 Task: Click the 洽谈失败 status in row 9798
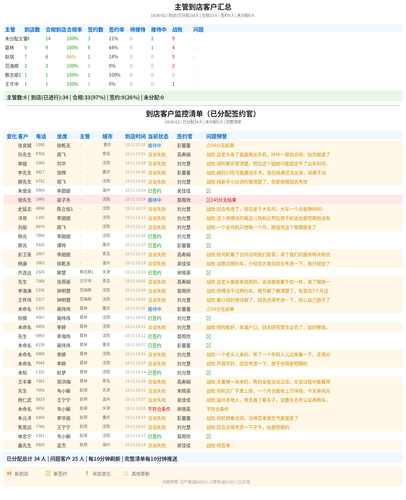(x=157, y=155)
